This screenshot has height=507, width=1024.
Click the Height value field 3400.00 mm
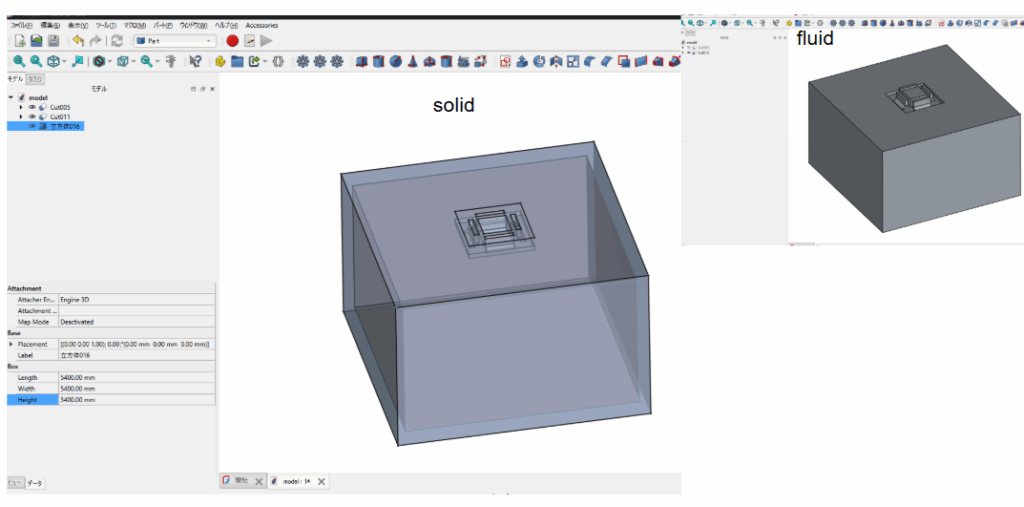point(136,399)
